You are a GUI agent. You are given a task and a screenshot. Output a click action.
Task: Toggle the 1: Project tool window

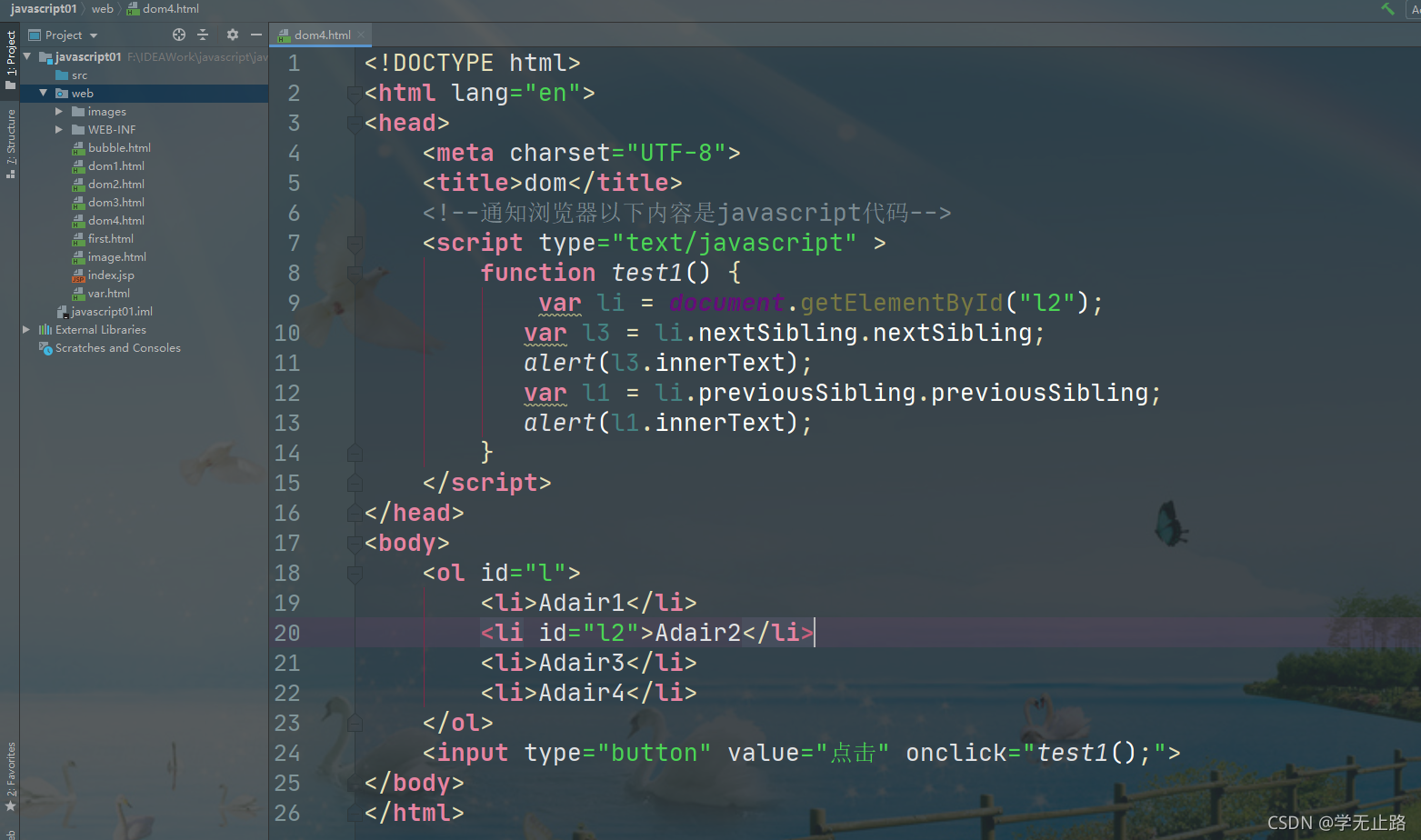10,60
